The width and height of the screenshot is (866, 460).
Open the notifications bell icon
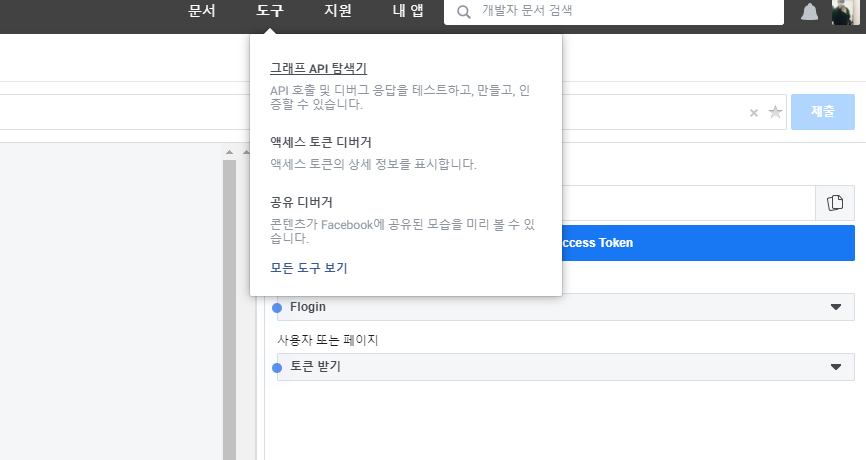[x=809, y=12]
